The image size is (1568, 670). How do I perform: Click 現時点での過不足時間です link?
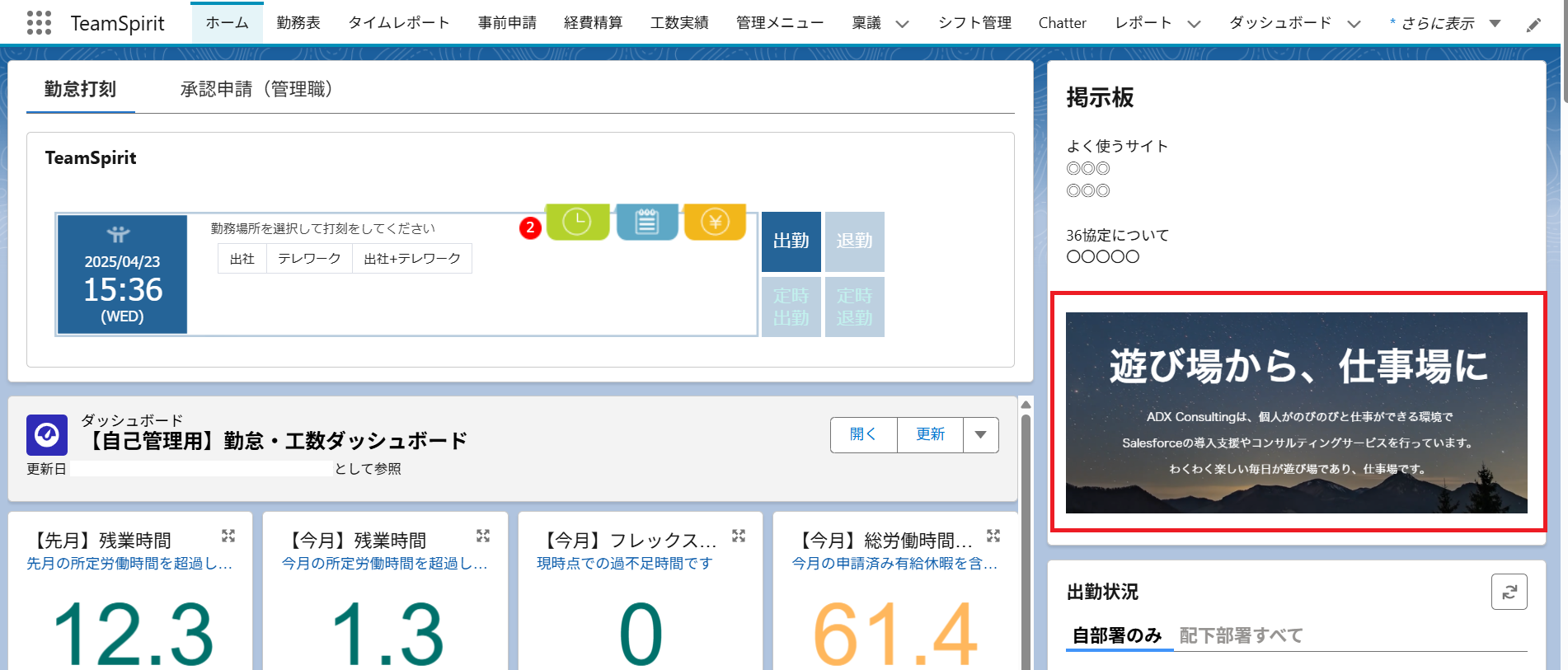(625, 564)
